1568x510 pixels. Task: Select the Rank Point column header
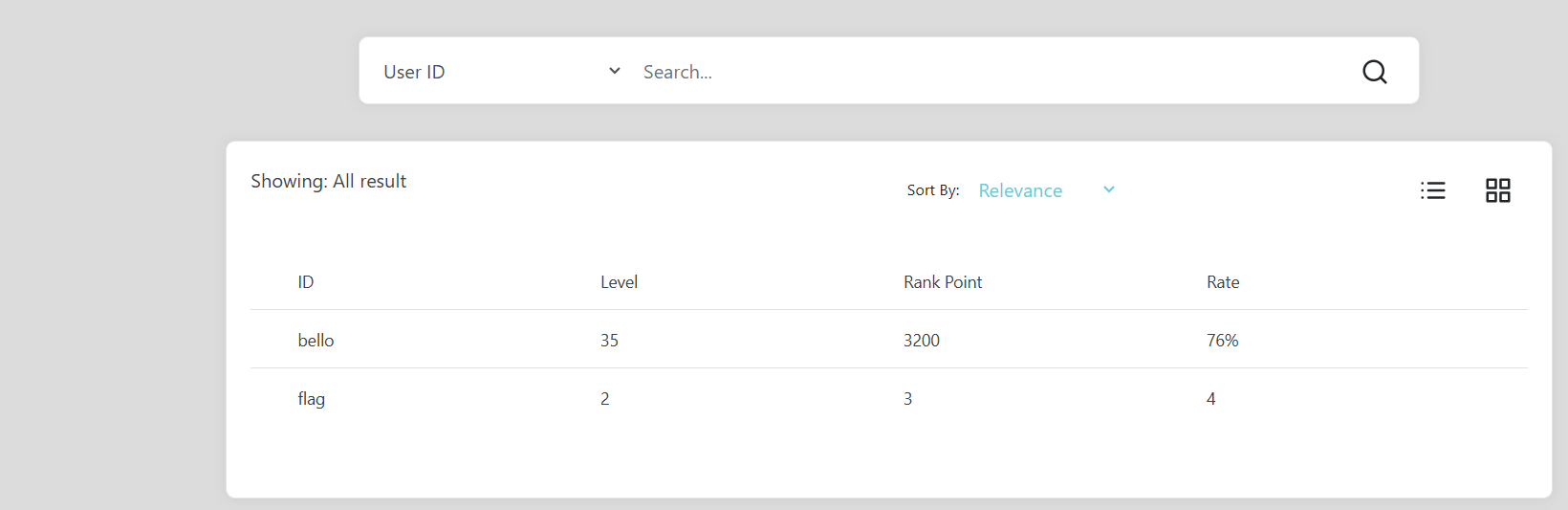943,282
